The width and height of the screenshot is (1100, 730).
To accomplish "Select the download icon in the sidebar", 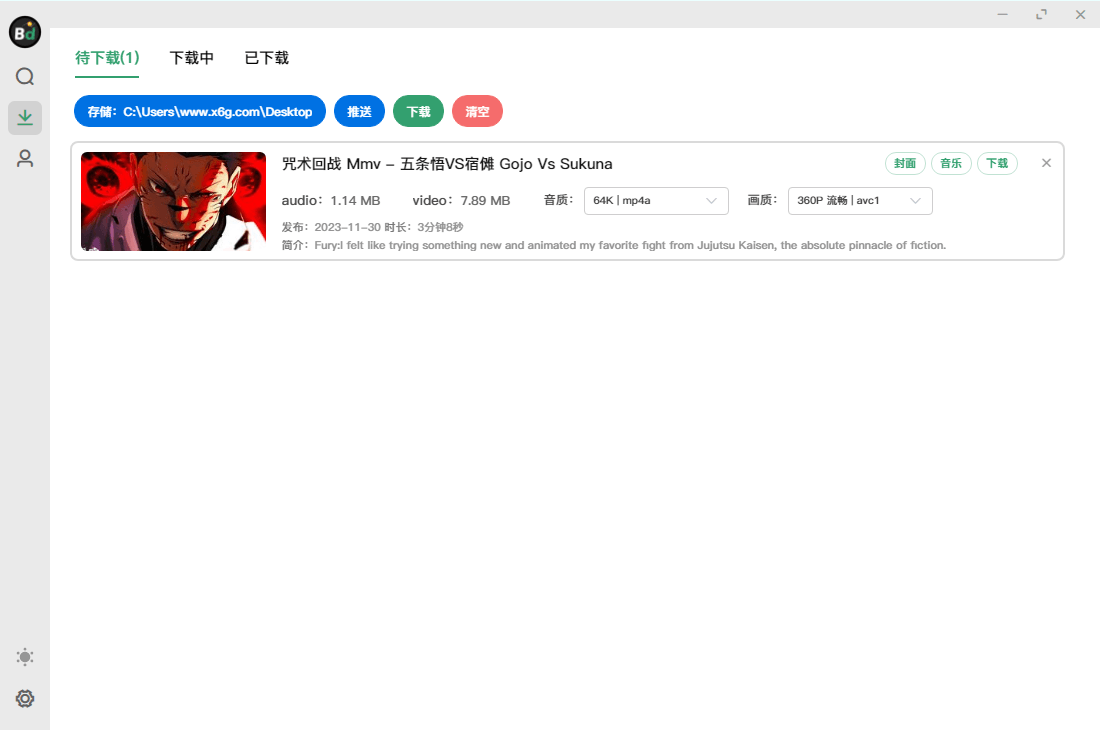I will tap(25, 117).
